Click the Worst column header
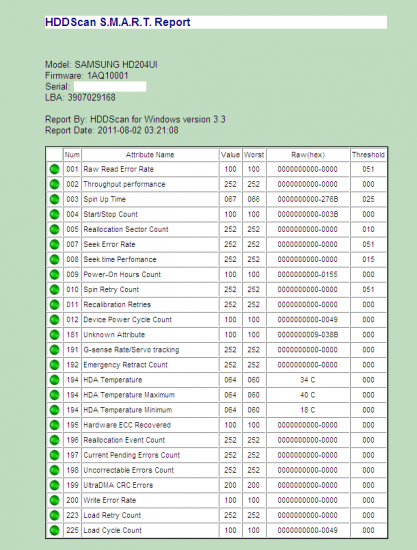The image size is (417, 550). [254, 155]
